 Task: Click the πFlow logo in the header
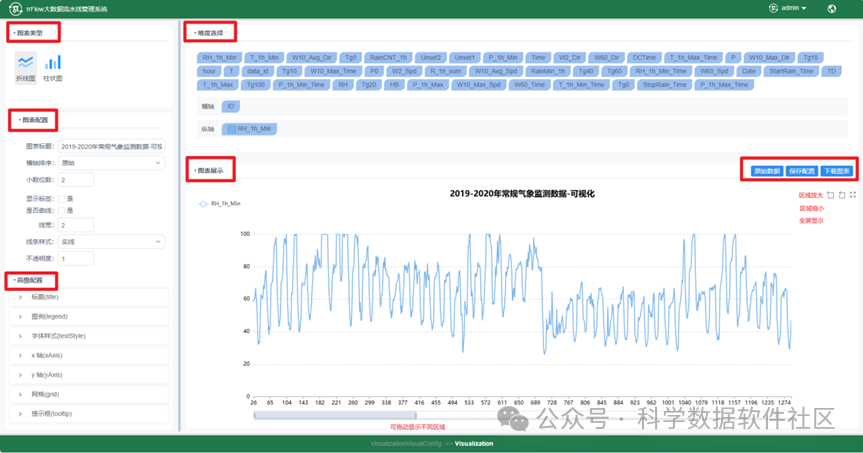coord(17,8)
